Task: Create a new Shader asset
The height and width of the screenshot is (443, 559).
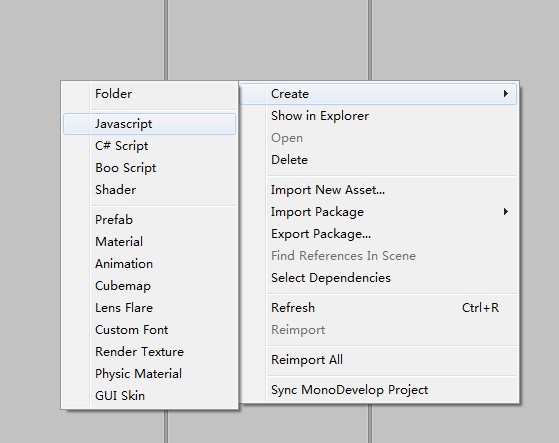Action: 149,190
